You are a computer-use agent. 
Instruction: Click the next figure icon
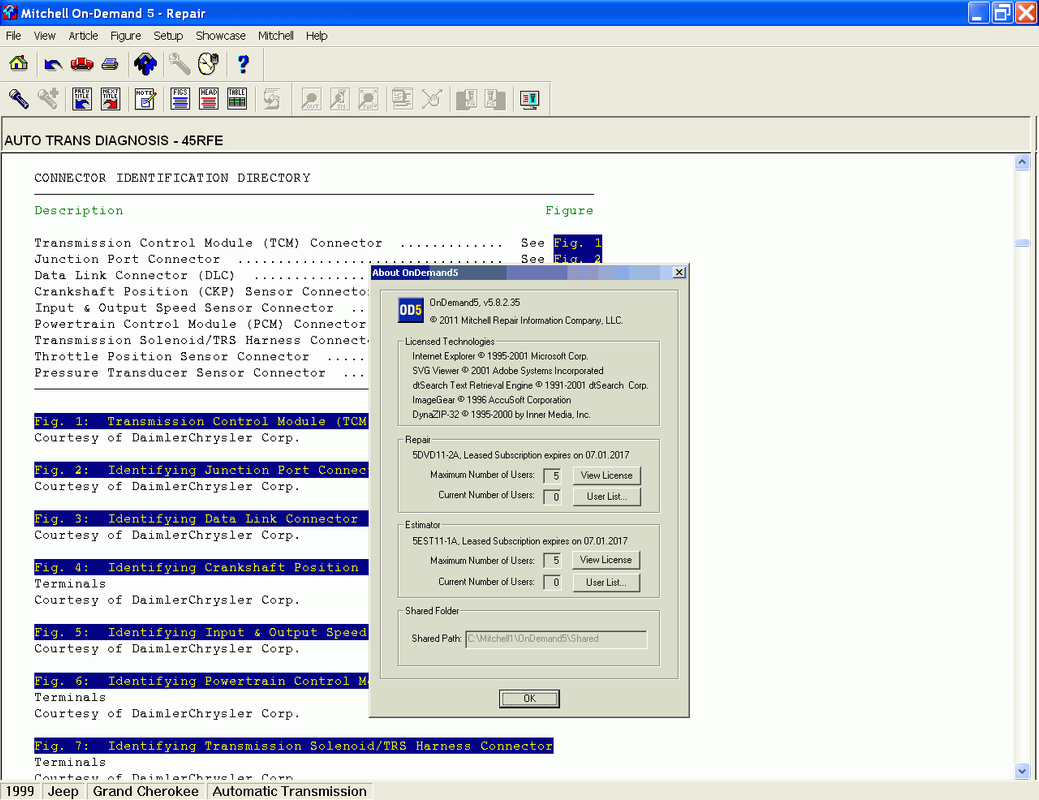tap(495, 99)
